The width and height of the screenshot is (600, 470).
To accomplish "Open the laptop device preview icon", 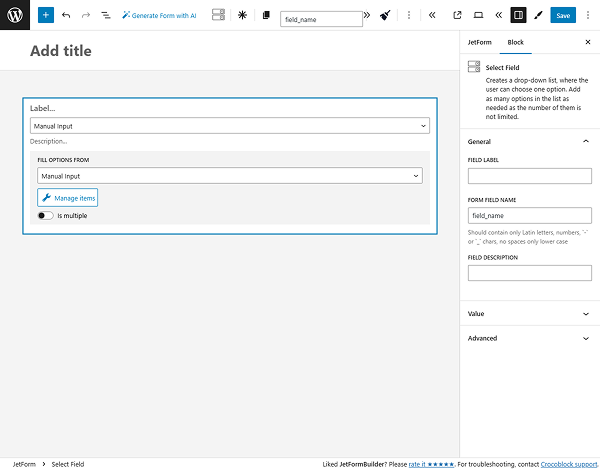I will (478, 15).
